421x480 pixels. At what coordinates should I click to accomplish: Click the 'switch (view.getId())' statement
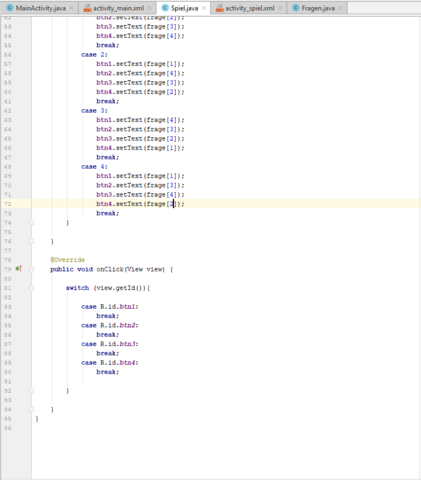108,288
